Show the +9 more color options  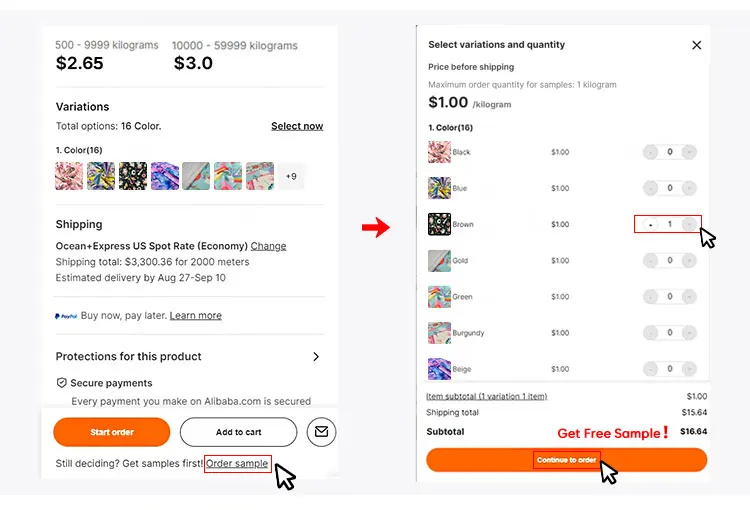click(290, 176)
